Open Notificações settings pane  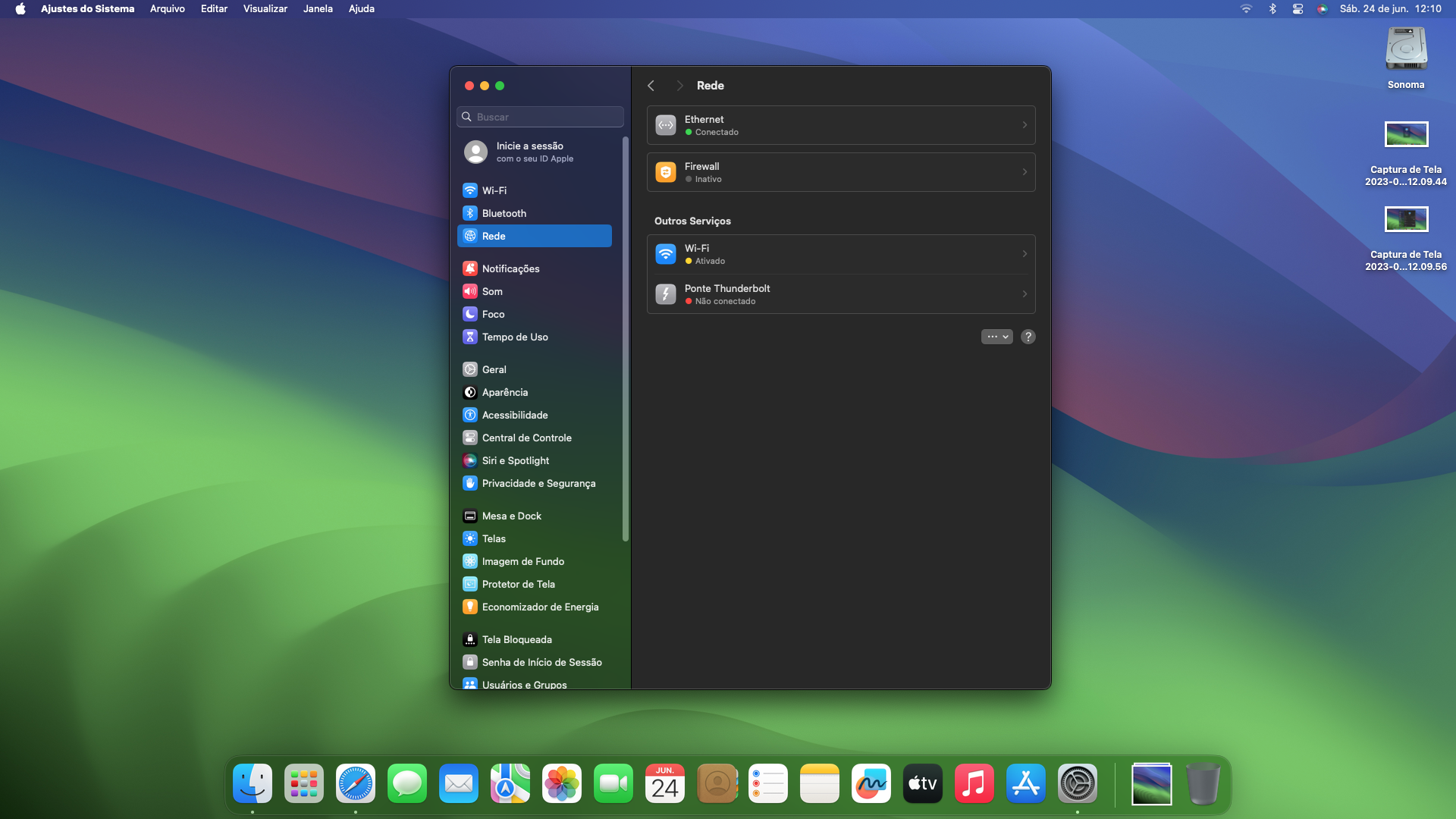pyautogui.click(x=510, y=268)
